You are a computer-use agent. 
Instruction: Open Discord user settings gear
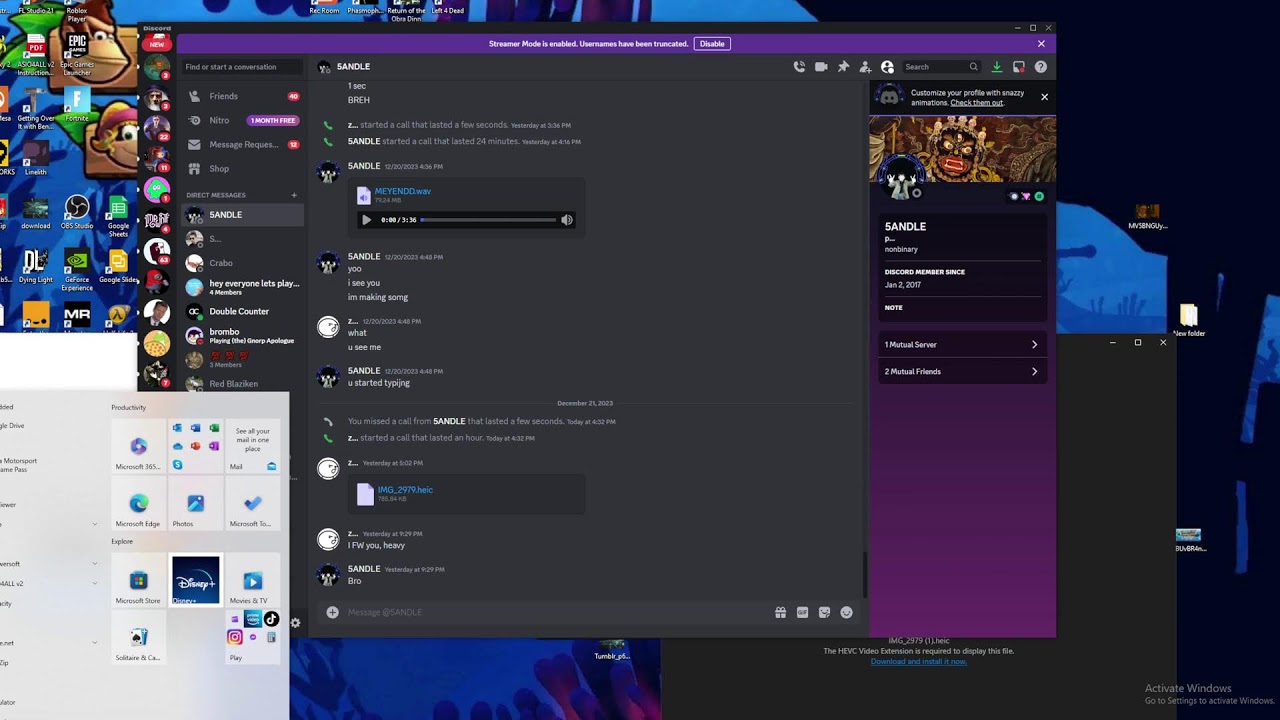tap(295, 623)
